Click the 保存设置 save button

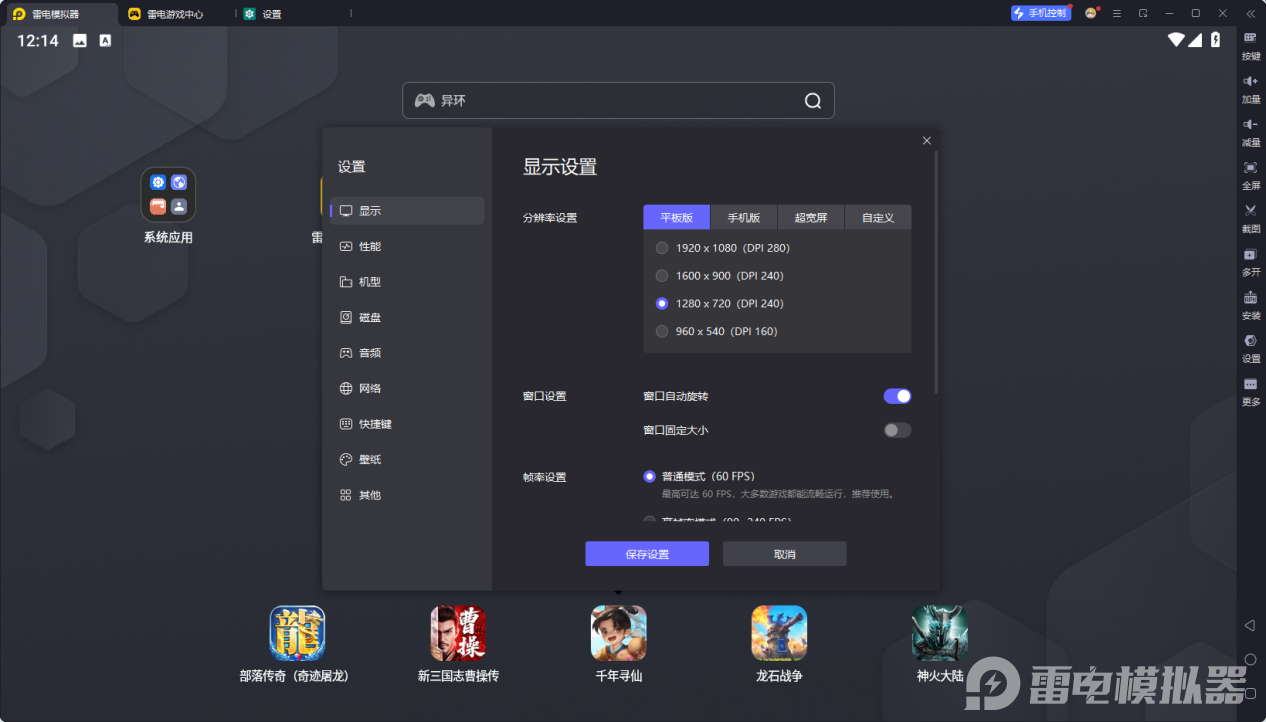(x=647, y=554)
